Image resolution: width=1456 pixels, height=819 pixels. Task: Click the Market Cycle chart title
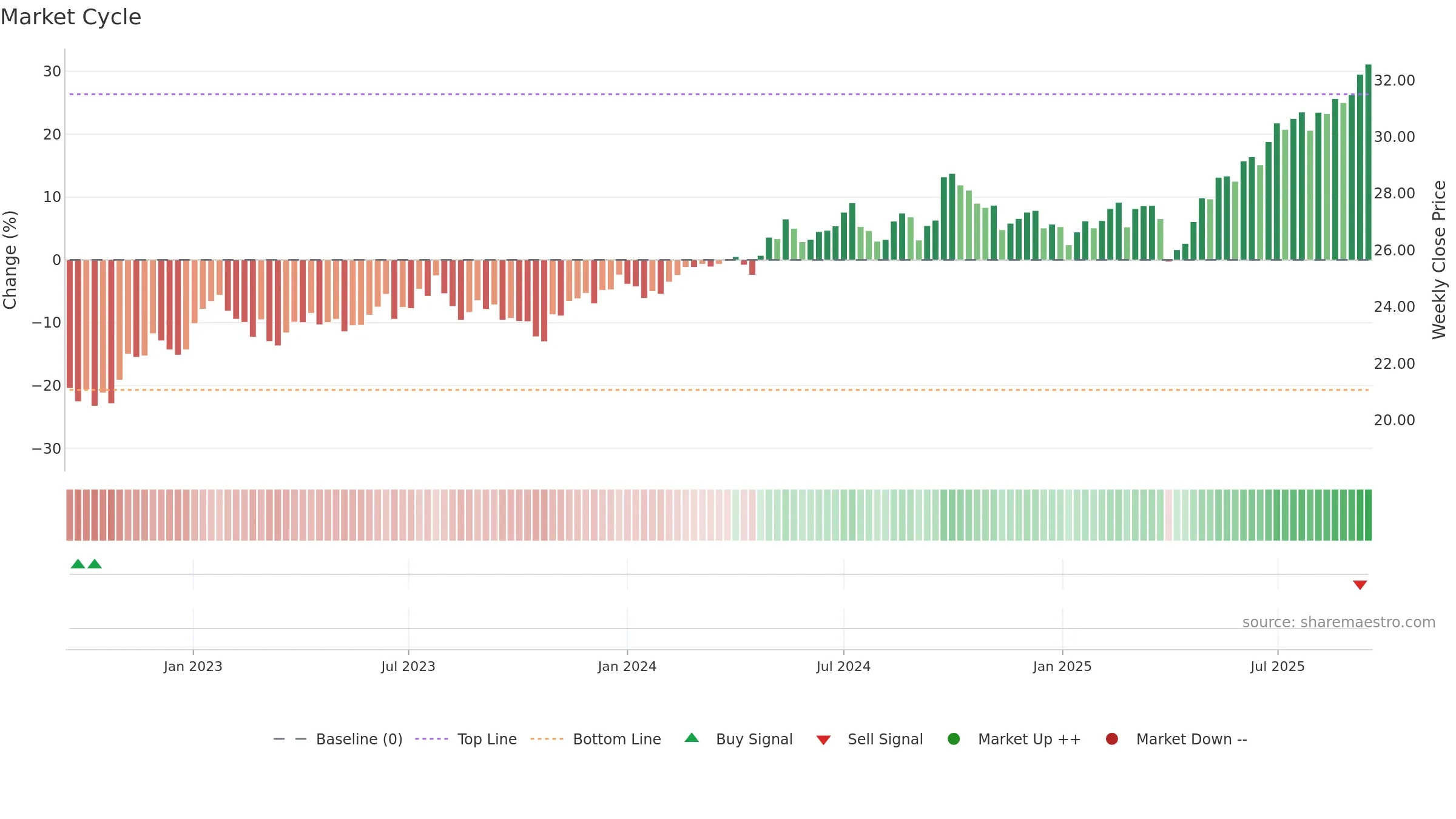(71, 17)
